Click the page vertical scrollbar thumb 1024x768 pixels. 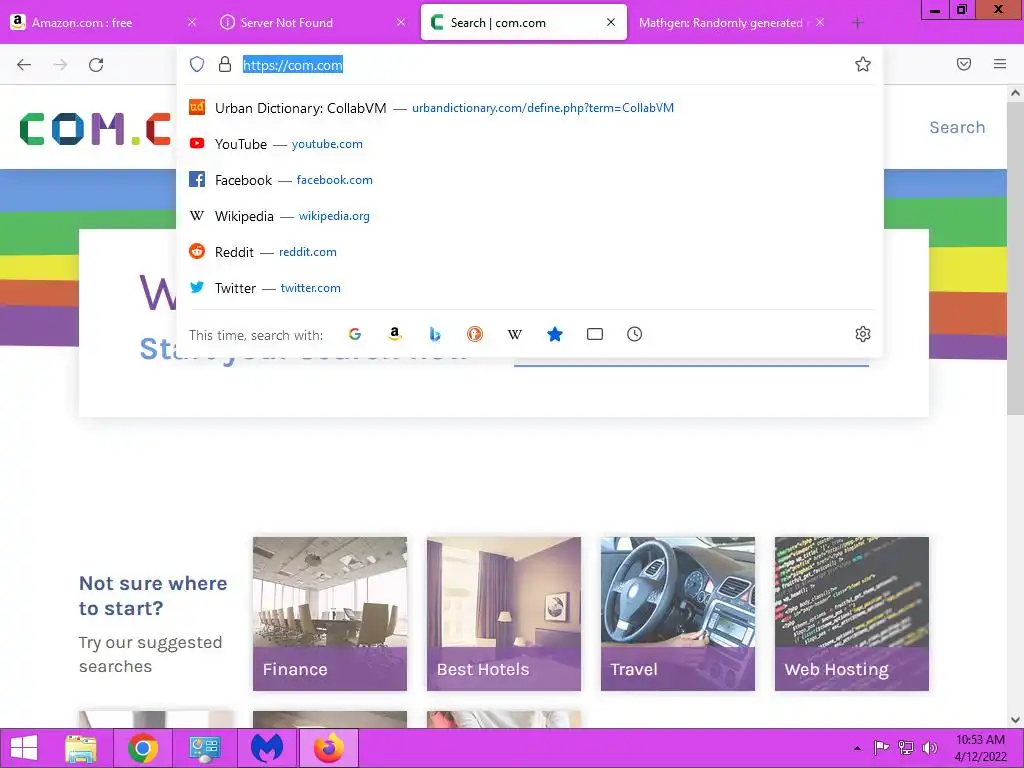pyautogui.click(x=1015, y=258)
